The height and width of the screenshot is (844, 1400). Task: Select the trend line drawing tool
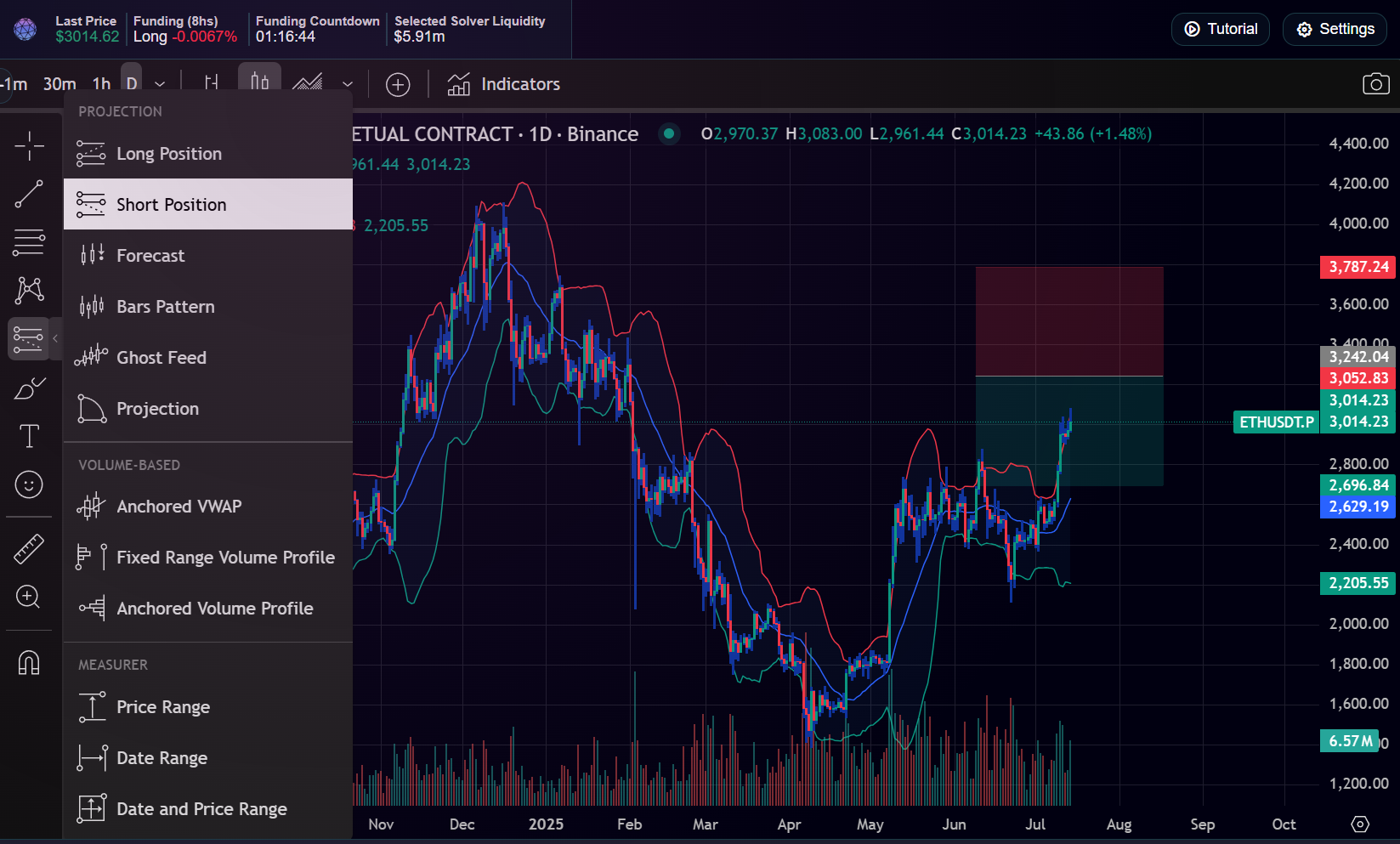[29, 194]
